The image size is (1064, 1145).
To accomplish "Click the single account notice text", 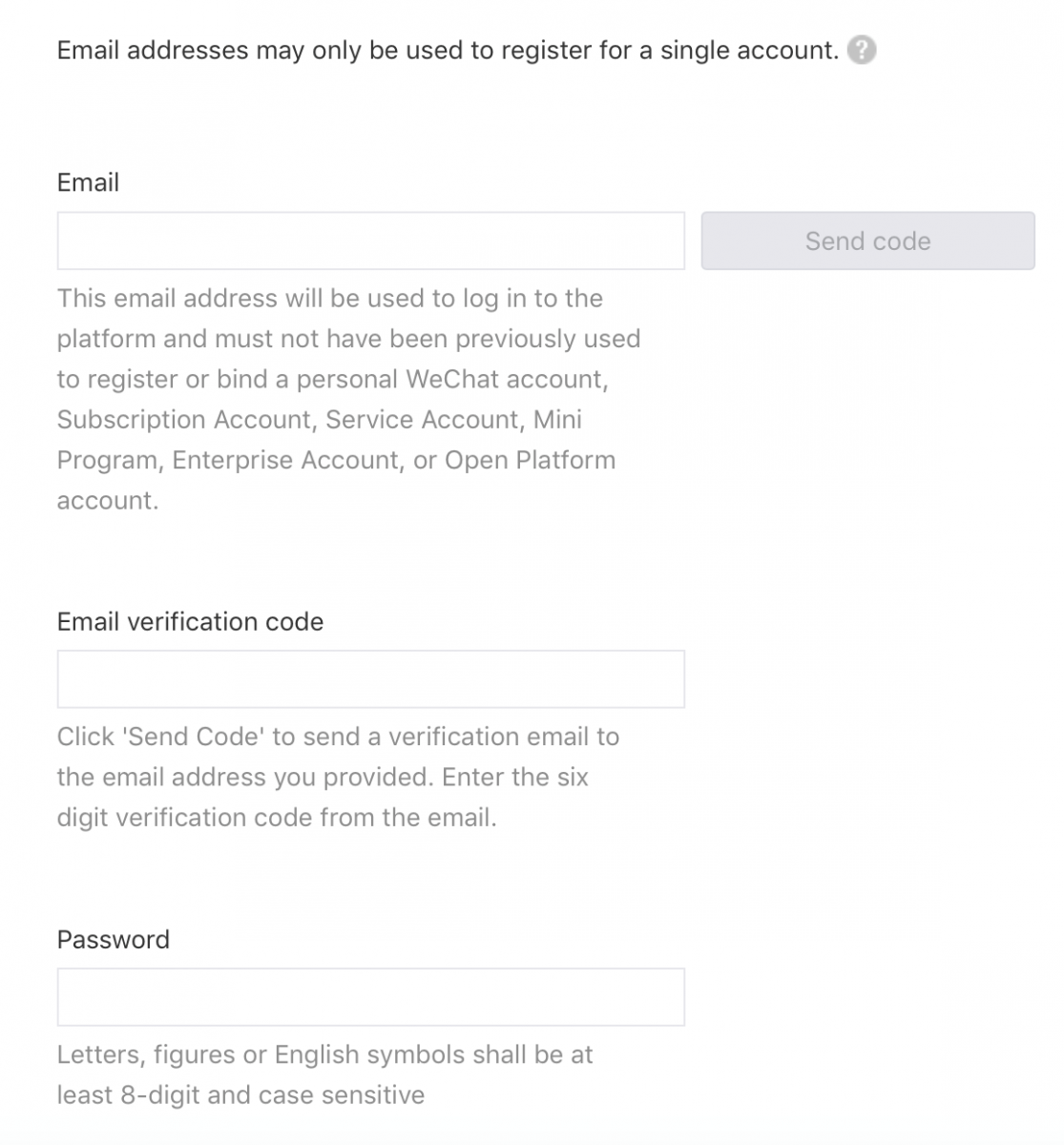I will coord(447,50).
